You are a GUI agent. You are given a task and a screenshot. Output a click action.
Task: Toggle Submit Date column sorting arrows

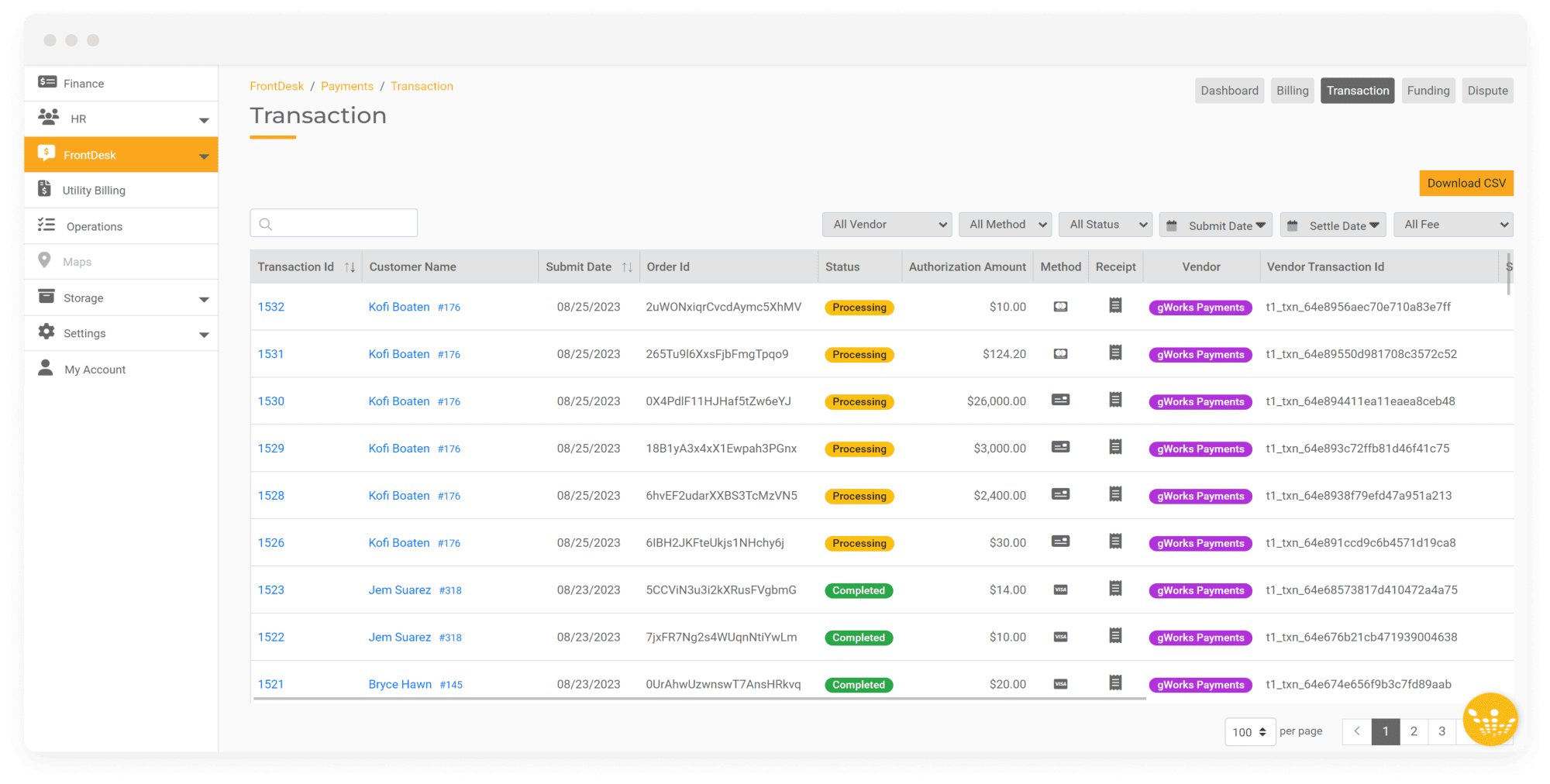[x=628, y=266]
